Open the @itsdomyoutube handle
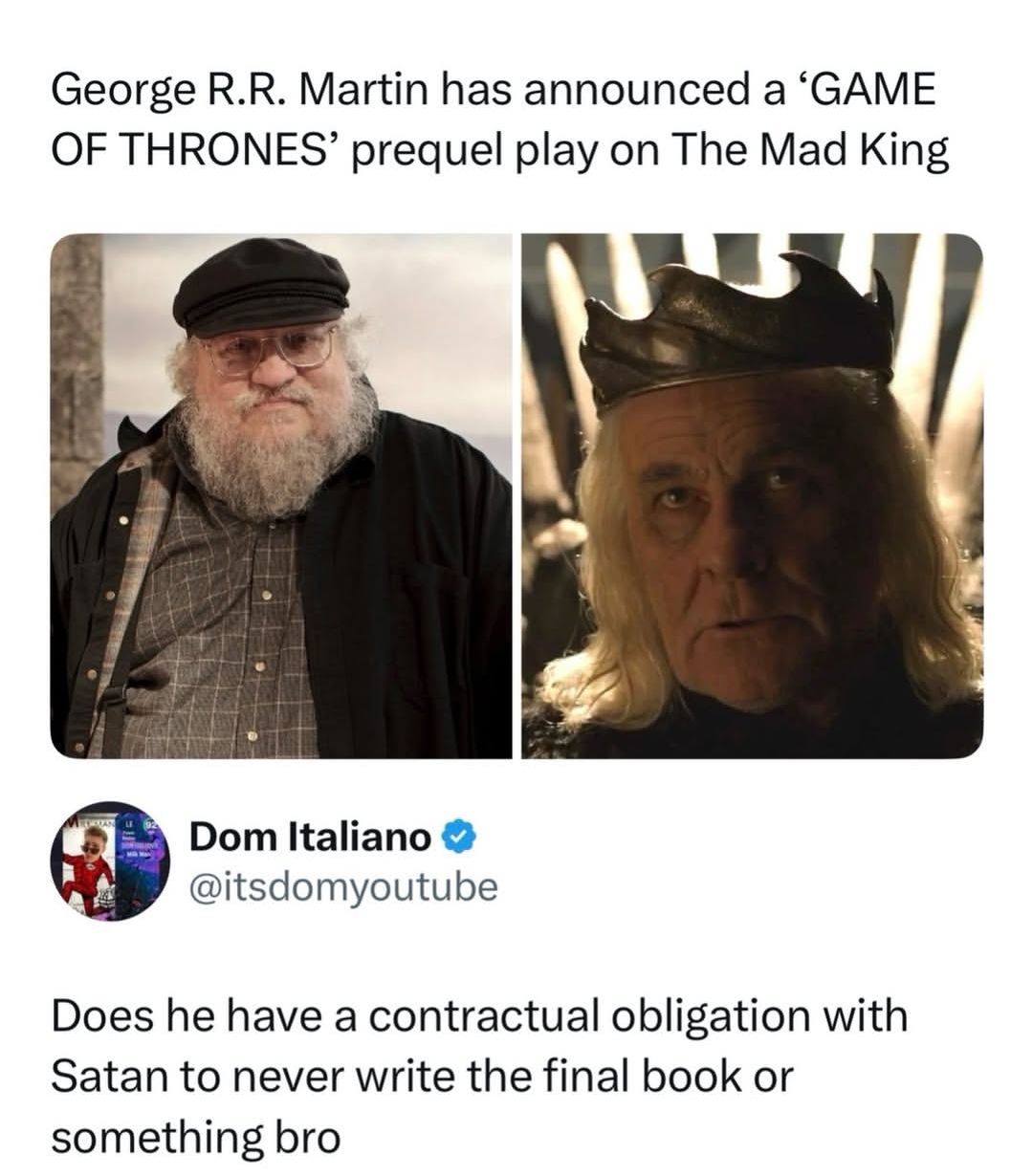 pos(344,887)
